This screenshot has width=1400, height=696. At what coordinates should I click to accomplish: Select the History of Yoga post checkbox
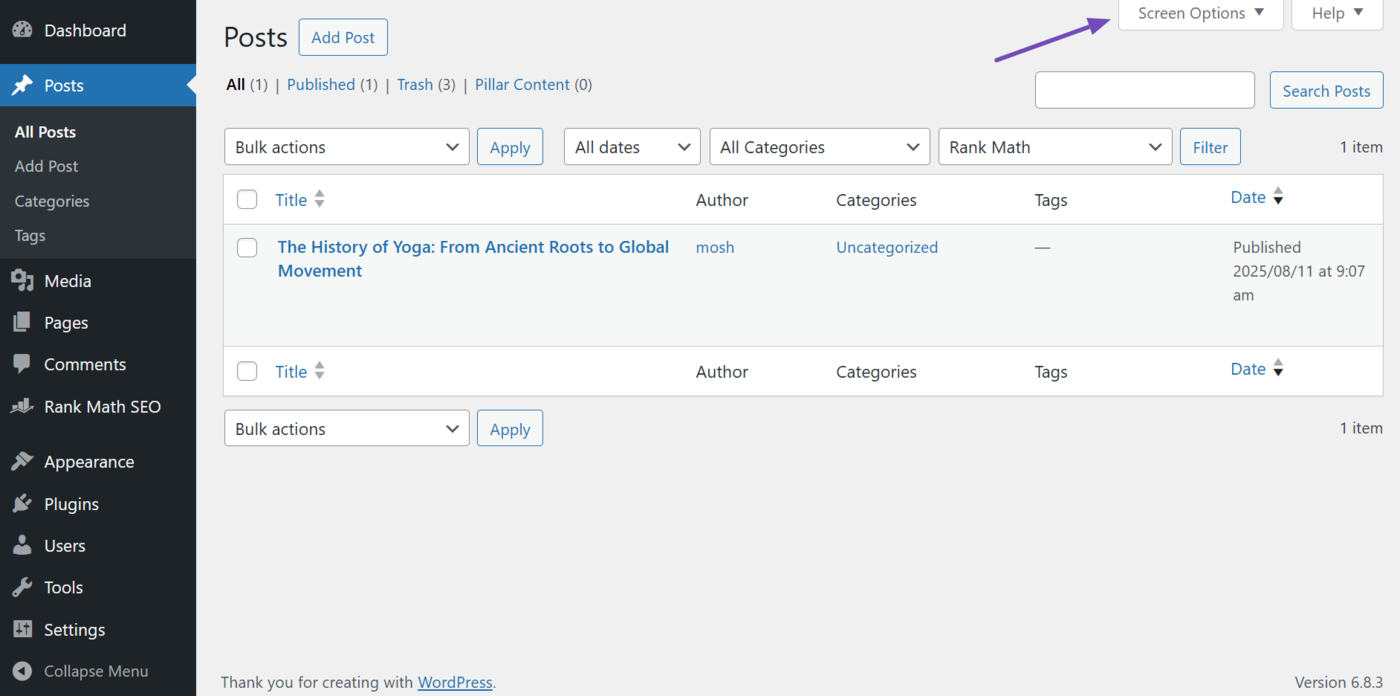pyautogui.click(x=247, y=247)
